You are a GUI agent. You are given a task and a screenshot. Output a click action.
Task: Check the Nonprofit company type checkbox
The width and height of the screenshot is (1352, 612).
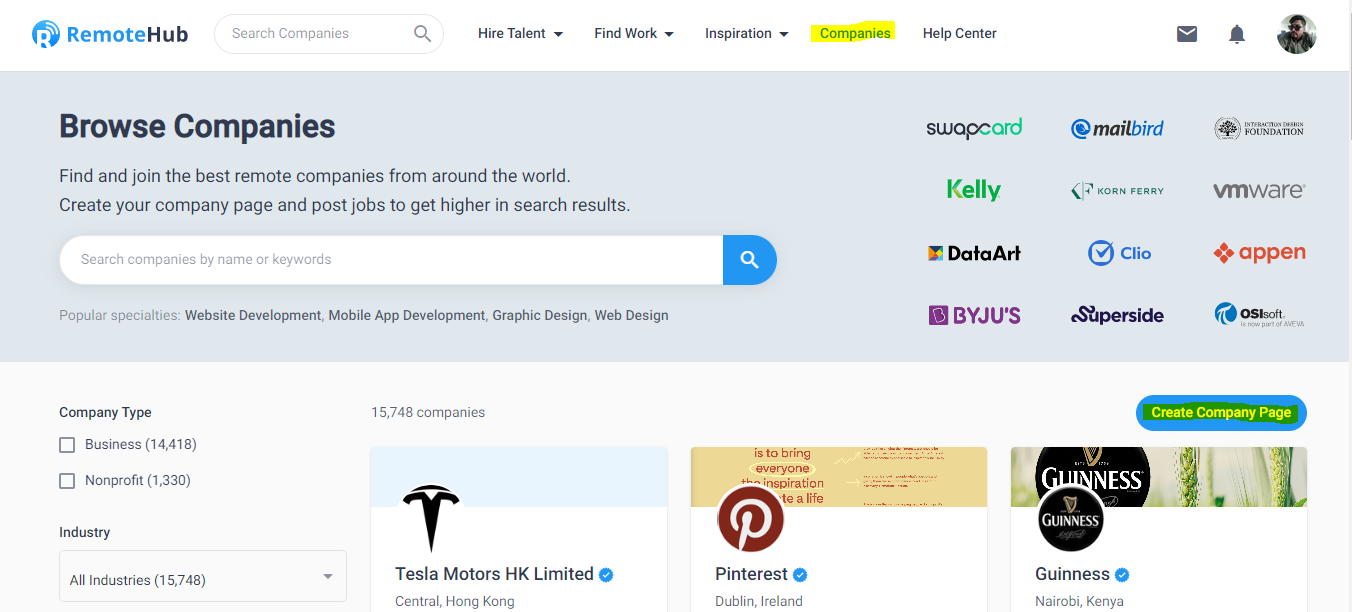click(67, 481)
